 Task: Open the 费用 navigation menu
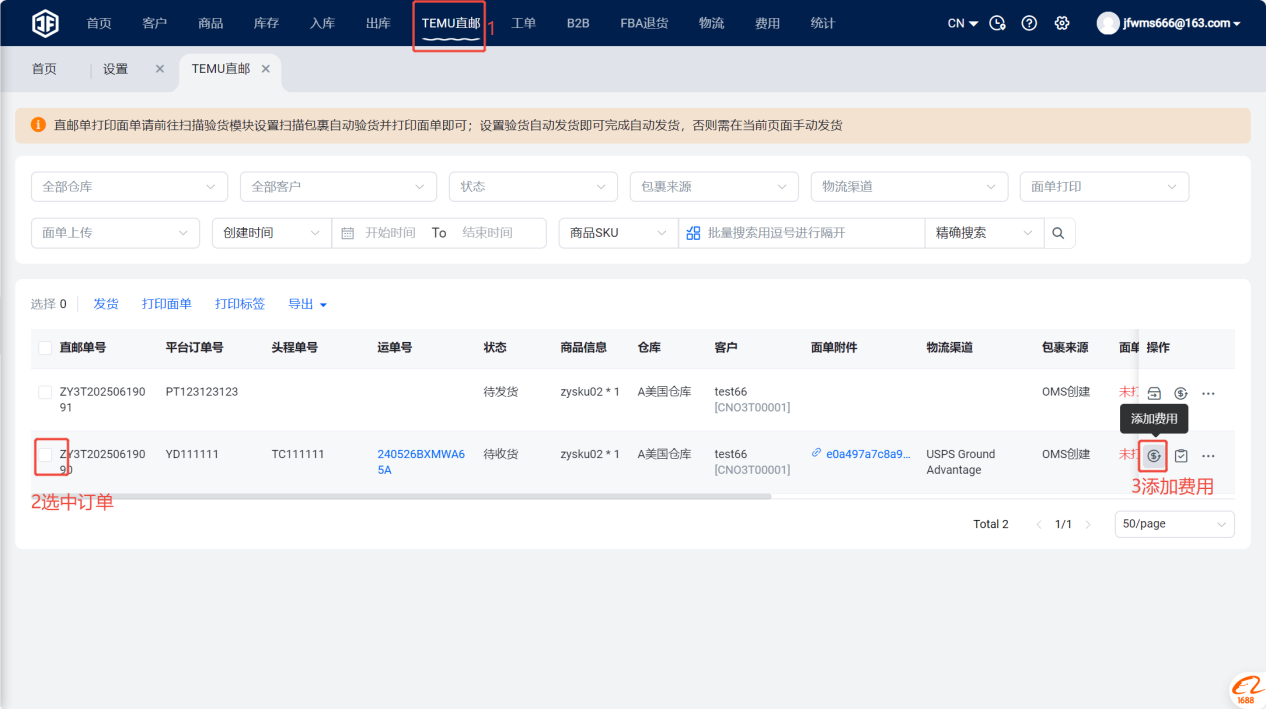click(767, 23)
